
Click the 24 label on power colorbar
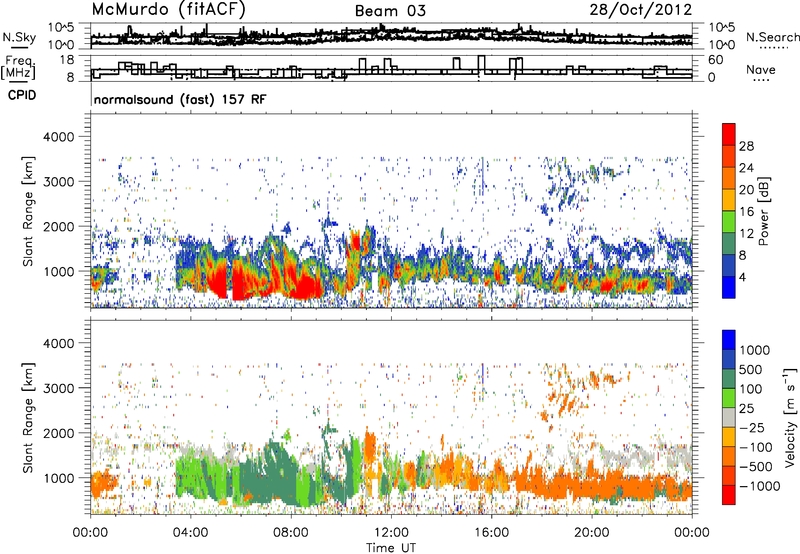click(x=746, y=168)
